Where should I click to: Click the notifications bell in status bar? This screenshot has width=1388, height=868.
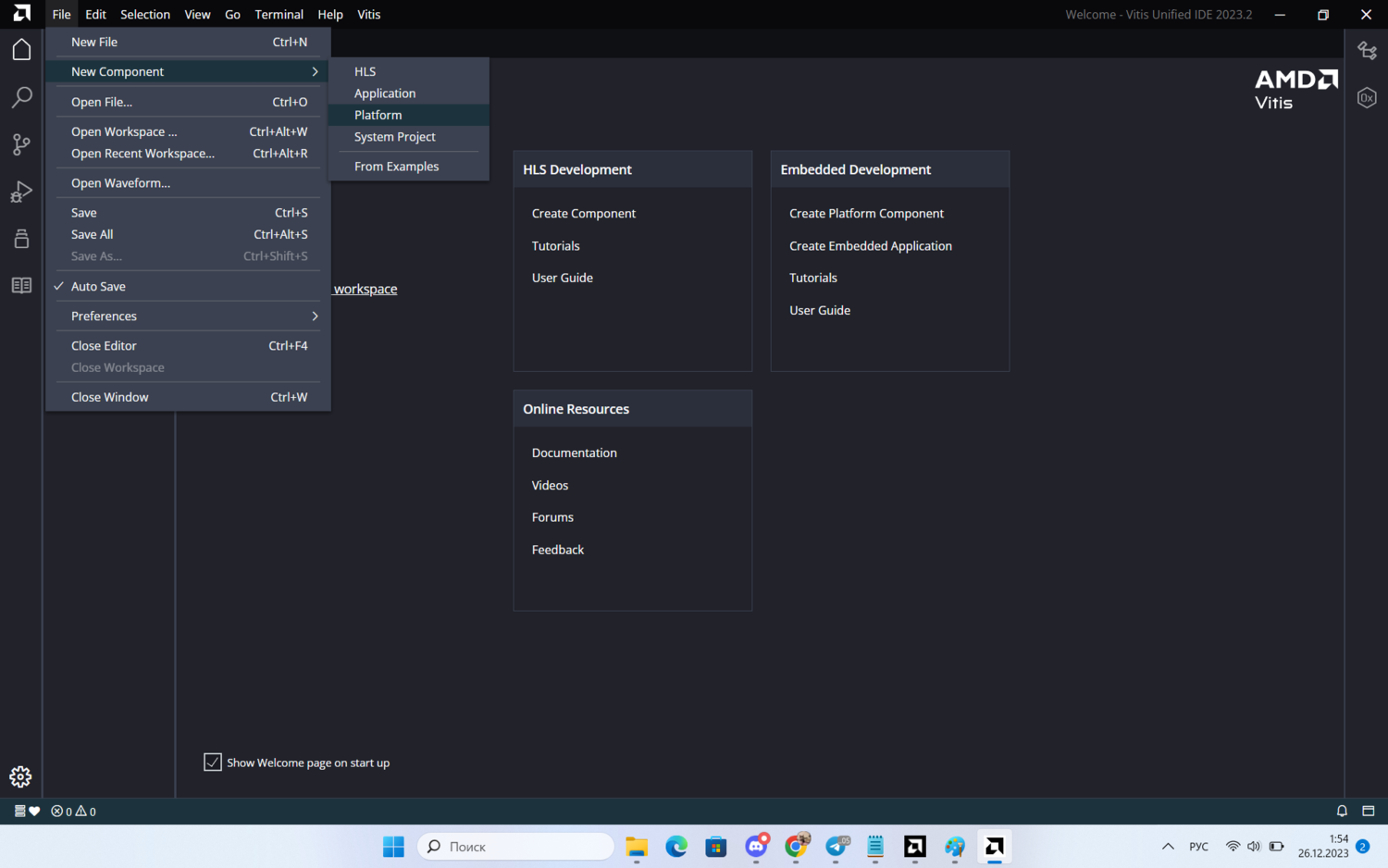click(1342, 811)
